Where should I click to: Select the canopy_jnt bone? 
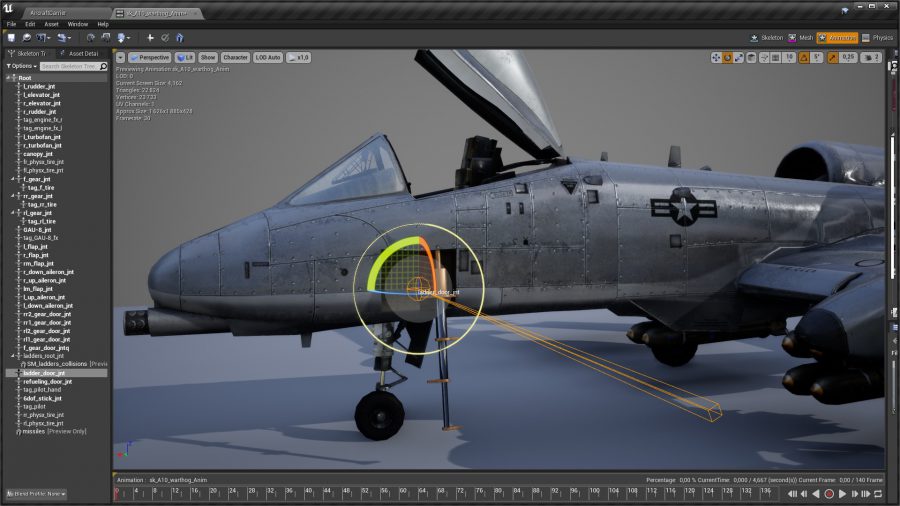coord(38,154)
